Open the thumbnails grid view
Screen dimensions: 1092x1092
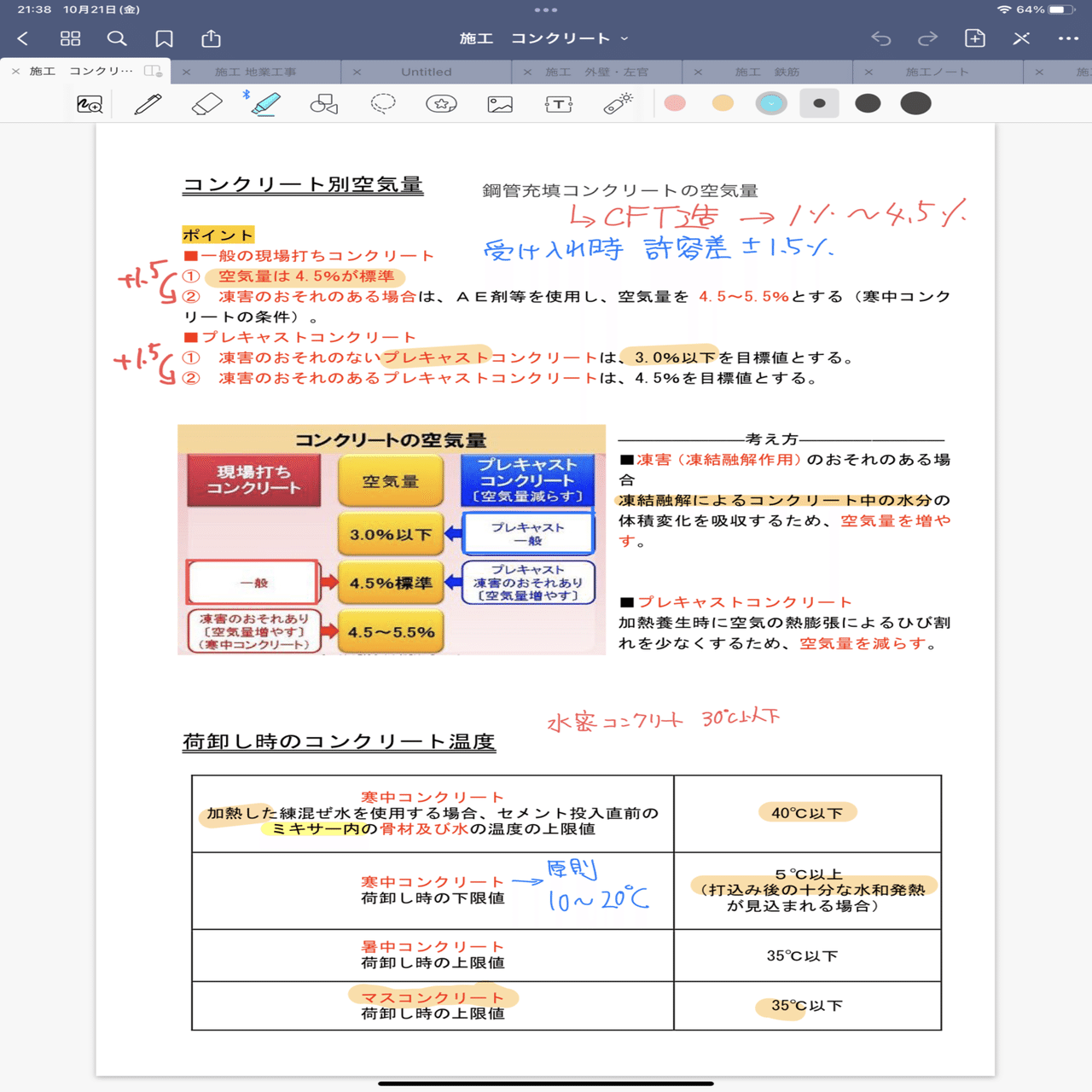click(71, 38)
